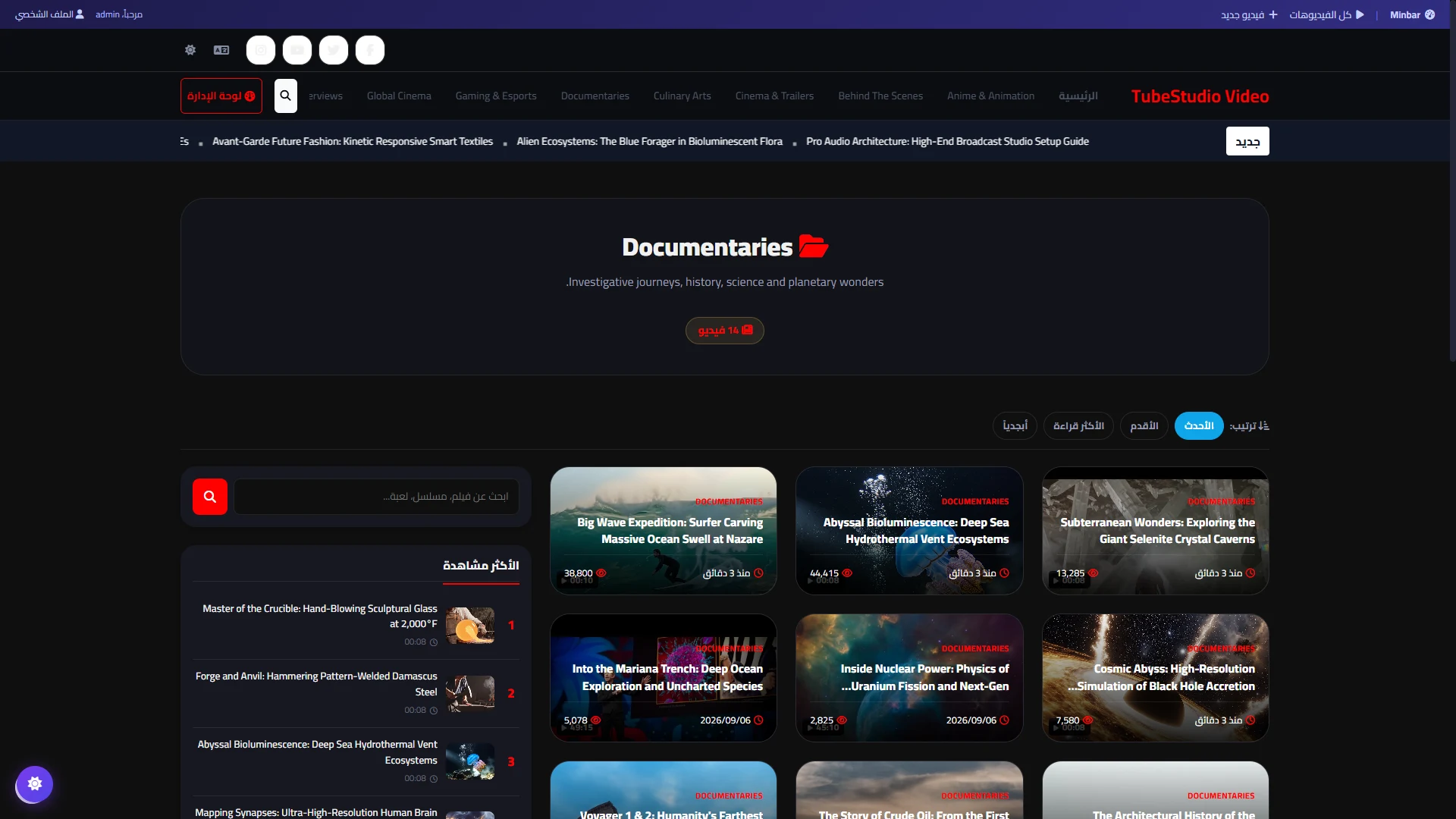Open Inside Nuclear Power video card
Image resolution: width=1456 pixels, height=819 pixels.
click(909, 678)
